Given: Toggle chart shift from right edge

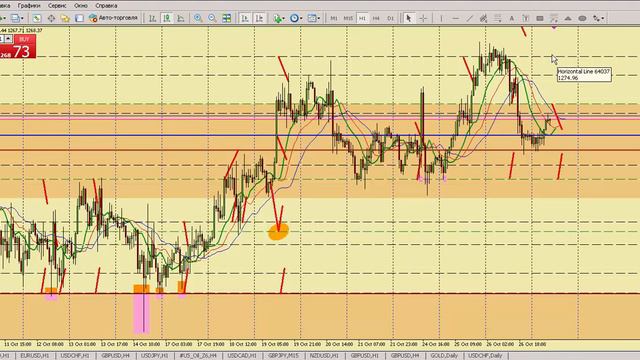Looking at the screenshot, I should click(259, 18).
